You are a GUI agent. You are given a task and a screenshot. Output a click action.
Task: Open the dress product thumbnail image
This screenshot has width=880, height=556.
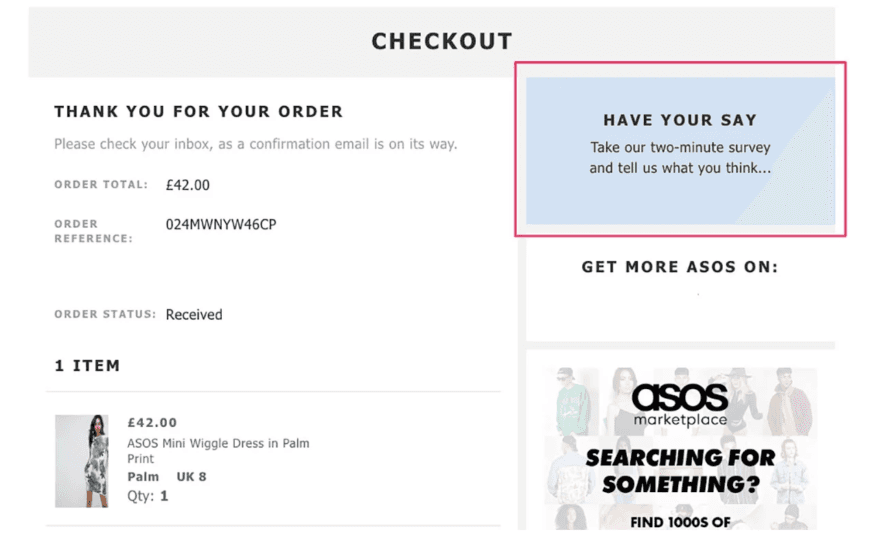81,461
